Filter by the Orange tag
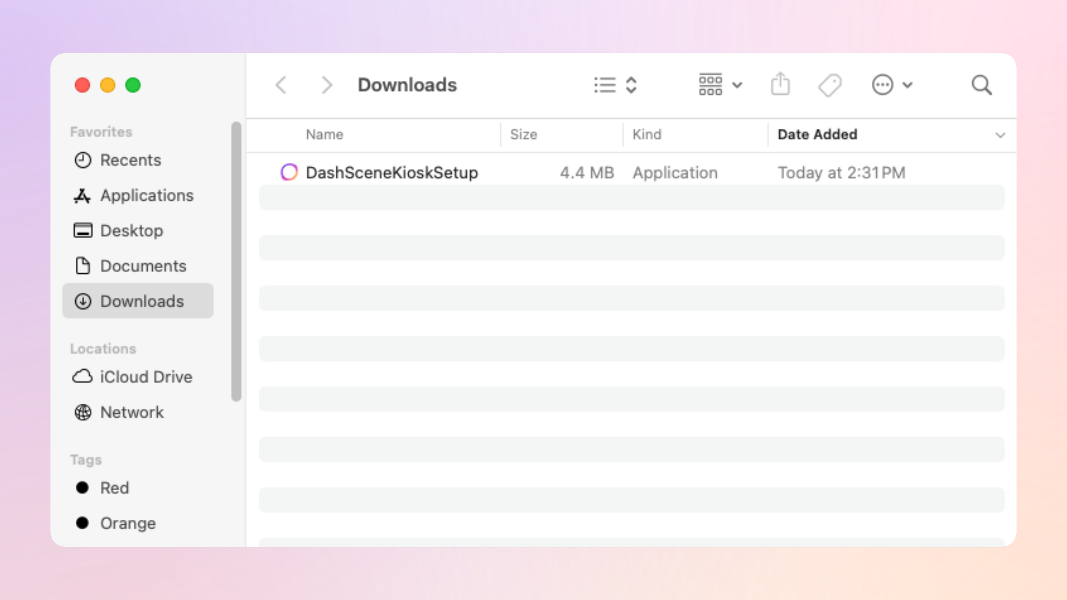This screenshot has width=1067, height=600. (x=137, y=523)
